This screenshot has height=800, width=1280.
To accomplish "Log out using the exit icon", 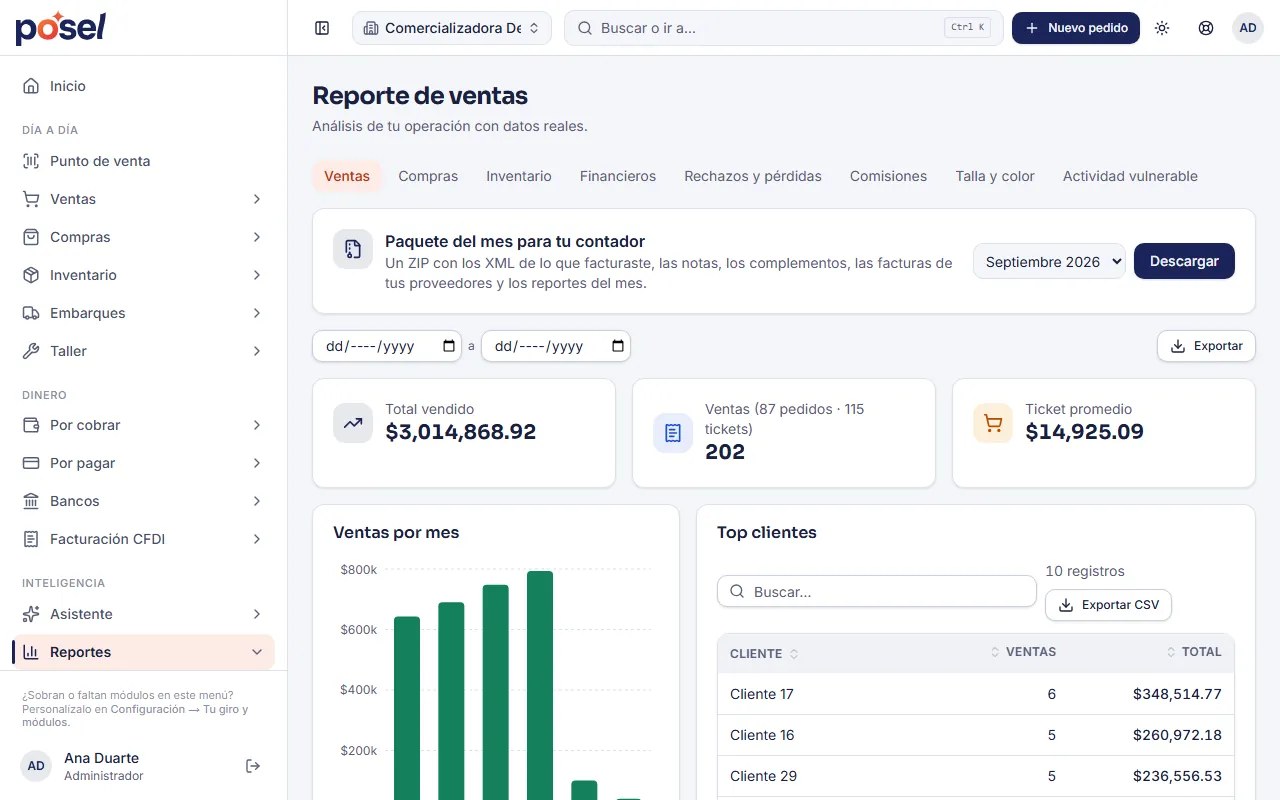I will 253,766.
